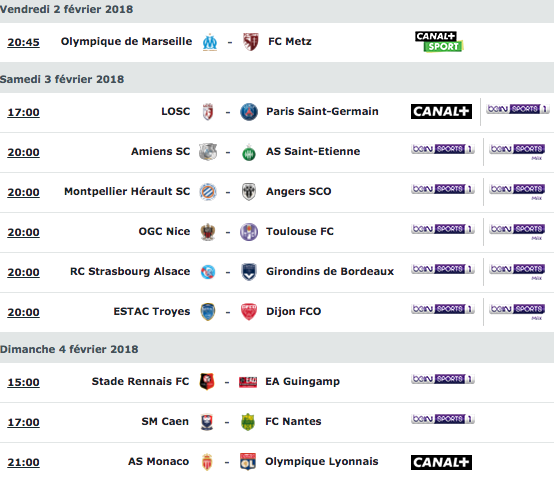This screenshot has width=554, height=477.
Task: Click the Olympique de Marseille club crest
Action: click(210, 42)
